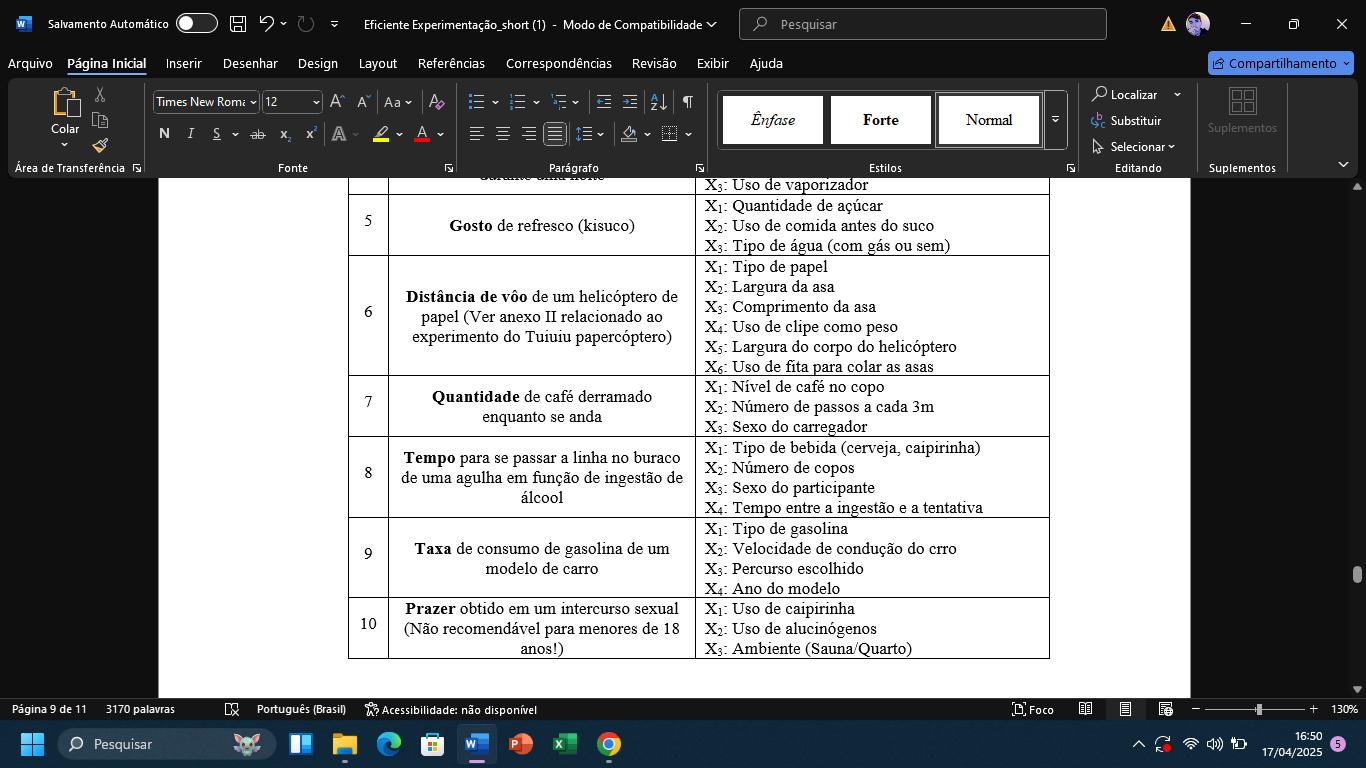Switch to the Referências tab
The image size is (1366, 768).
click(451, 63)
